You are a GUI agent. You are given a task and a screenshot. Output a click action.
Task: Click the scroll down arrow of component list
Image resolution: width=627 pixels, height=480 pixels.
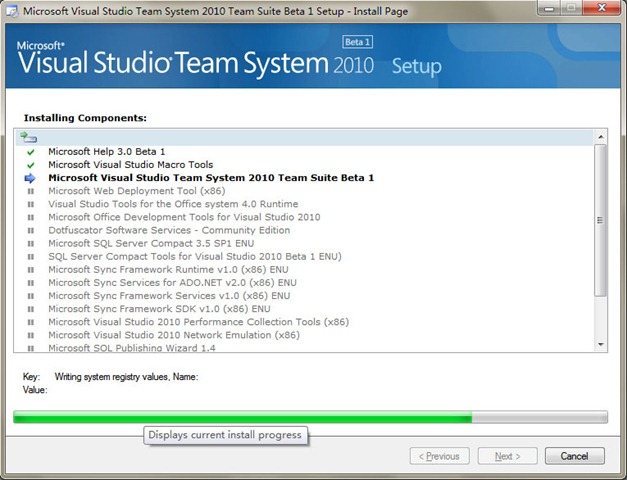[x=600, y=345]
